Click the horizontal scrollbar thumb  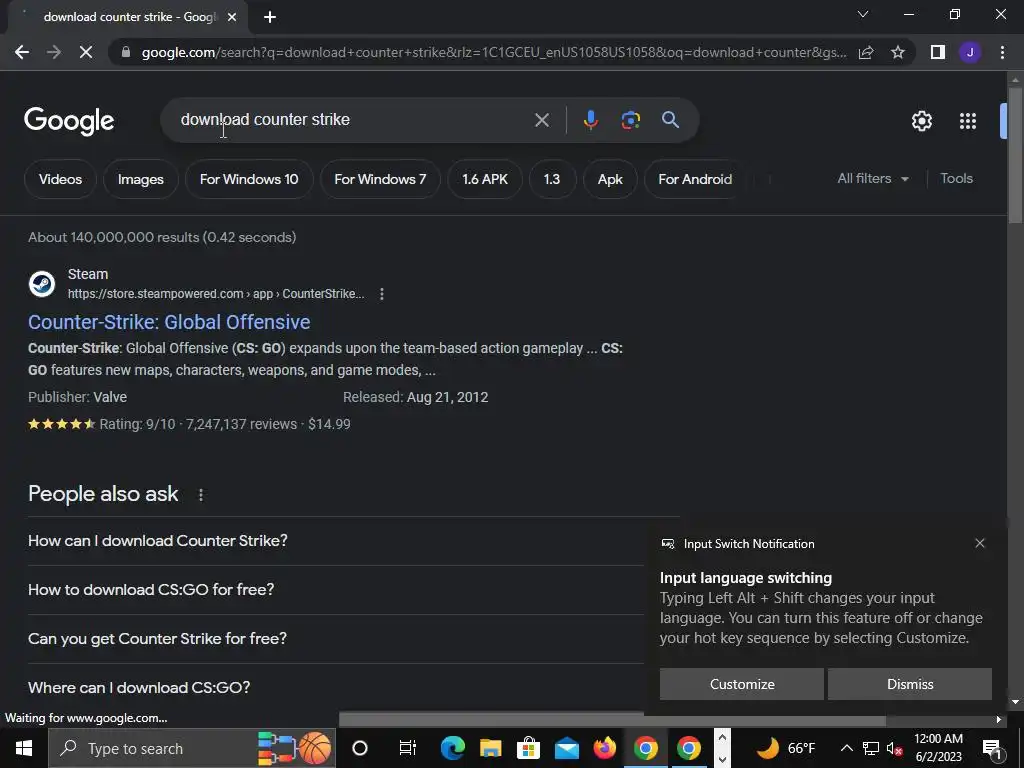(612, 720)
